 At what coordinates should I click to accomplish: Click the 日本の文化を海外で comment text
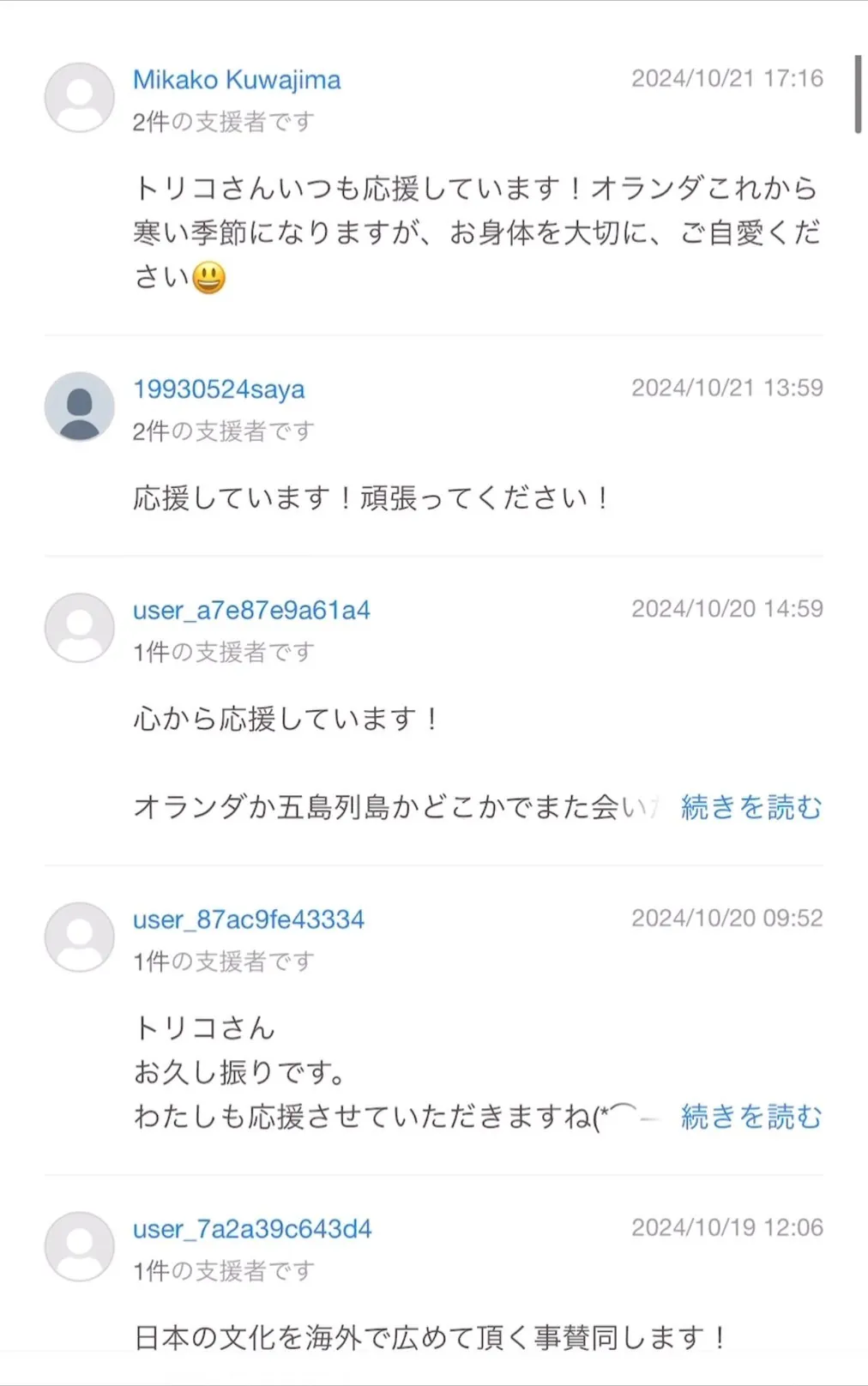tap(431, 1337)
